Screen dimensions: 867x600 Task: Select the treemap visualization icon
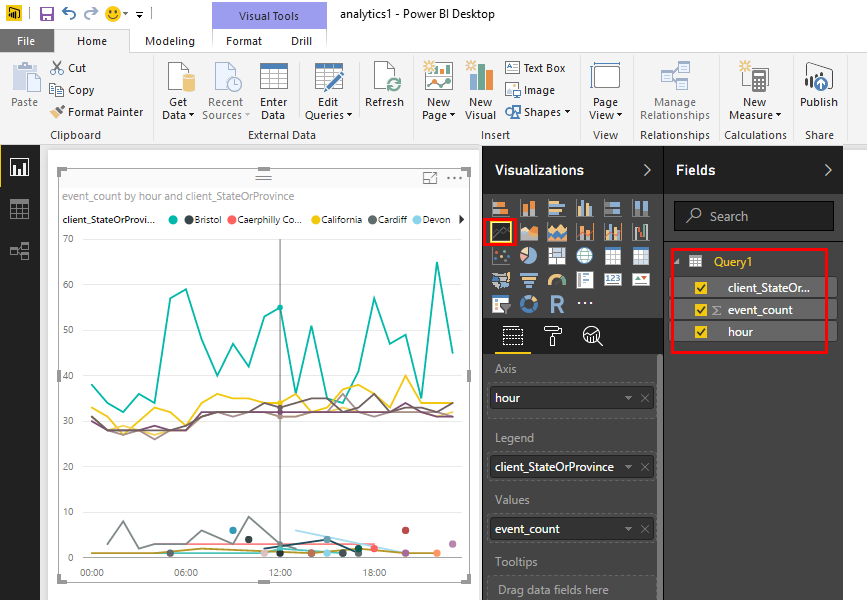(x=557, y=256)
